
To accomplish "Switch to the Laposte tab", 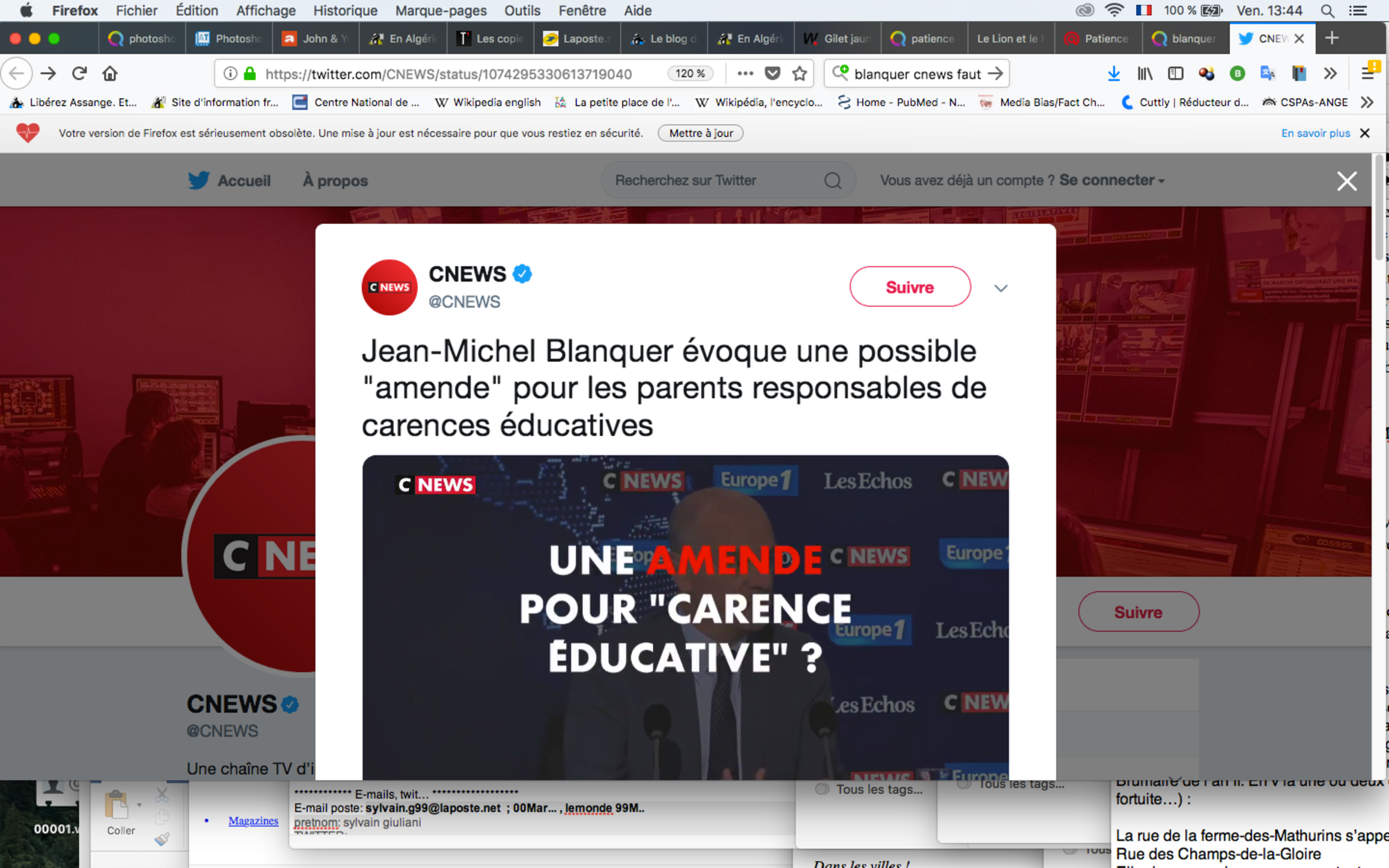I will click(x=576, y=39).
